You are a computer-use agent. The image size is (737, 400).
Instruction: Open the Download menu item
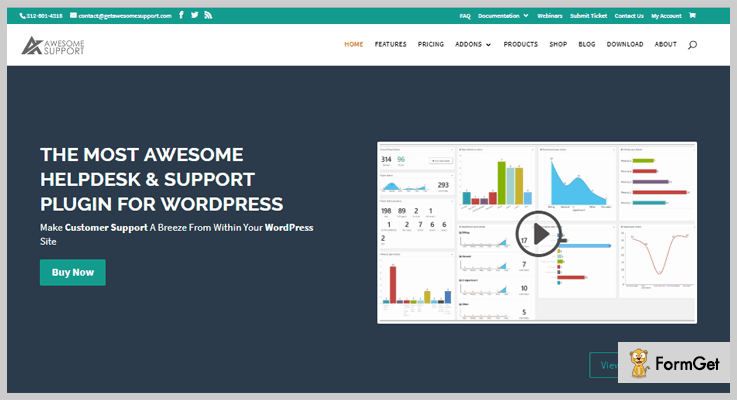[625, 44]
